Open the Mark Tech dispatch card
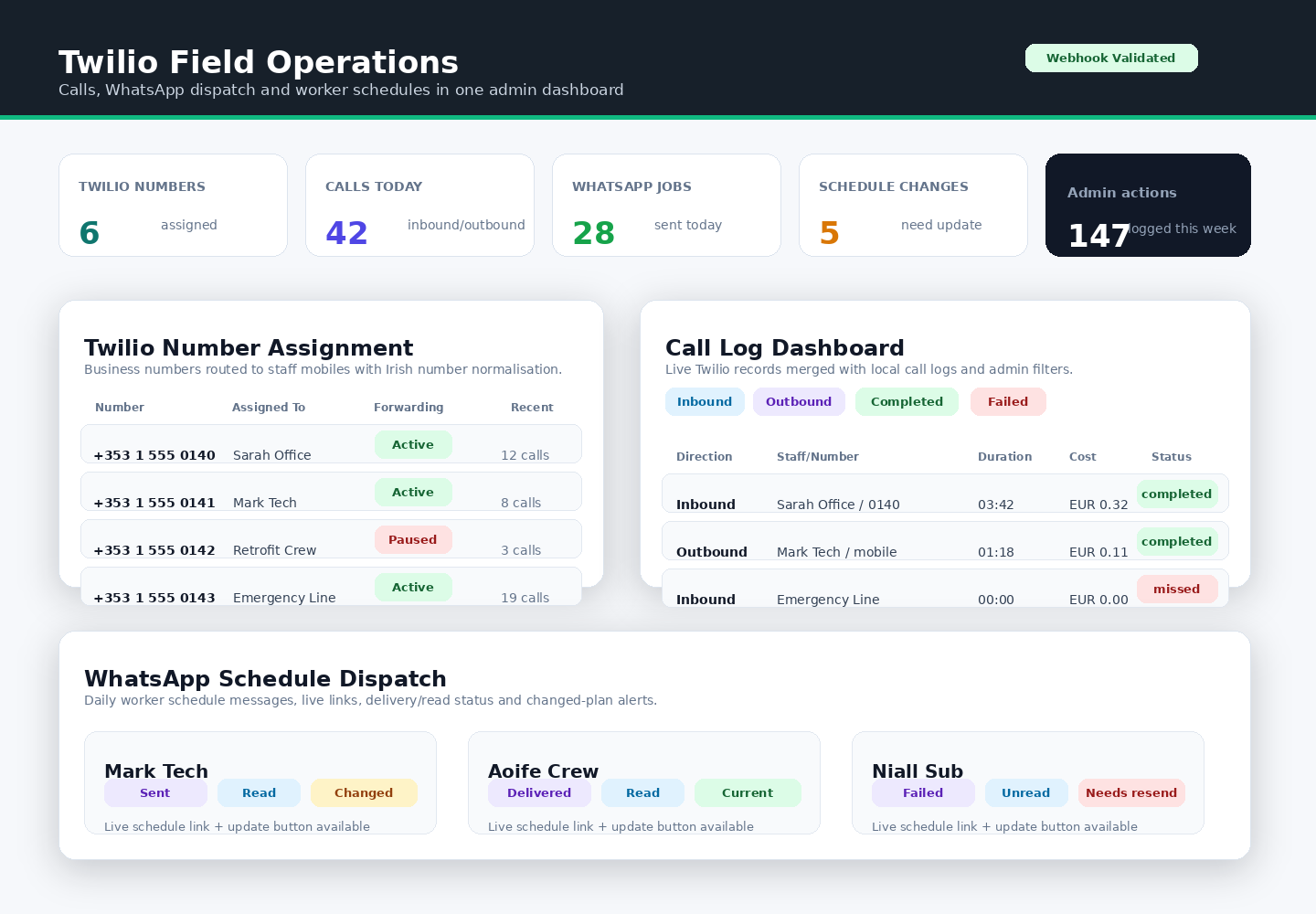 (x=260, y=782)
